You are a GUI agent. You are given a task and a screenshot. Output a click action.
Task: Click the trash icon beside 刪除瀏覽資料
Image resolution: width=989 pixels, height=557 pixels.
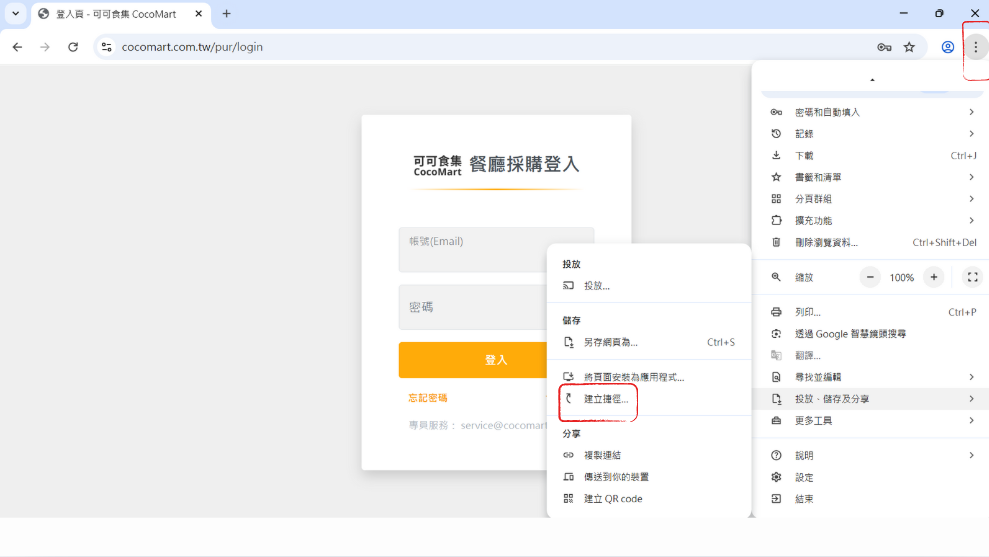pyautogui.click(x=776, y=242)
